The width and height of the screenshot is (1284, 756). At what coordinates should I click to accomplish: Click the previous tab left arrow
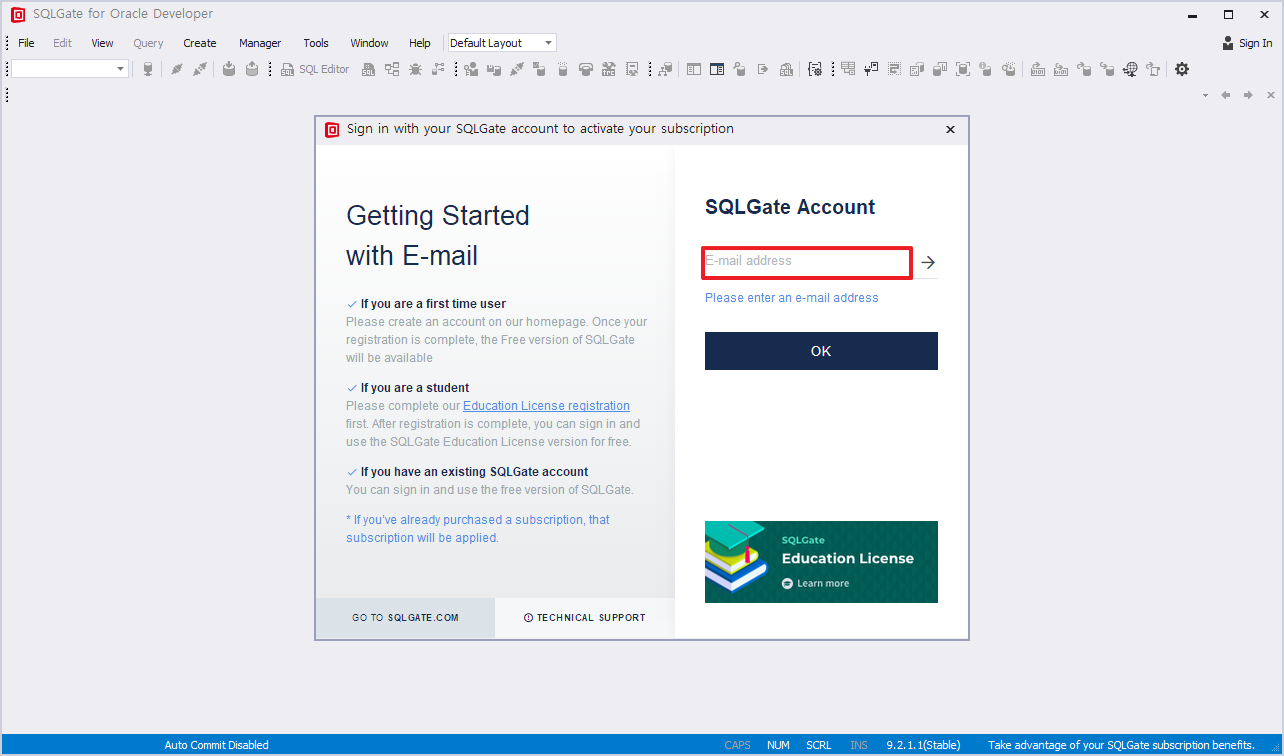[x=1225, y=95]
